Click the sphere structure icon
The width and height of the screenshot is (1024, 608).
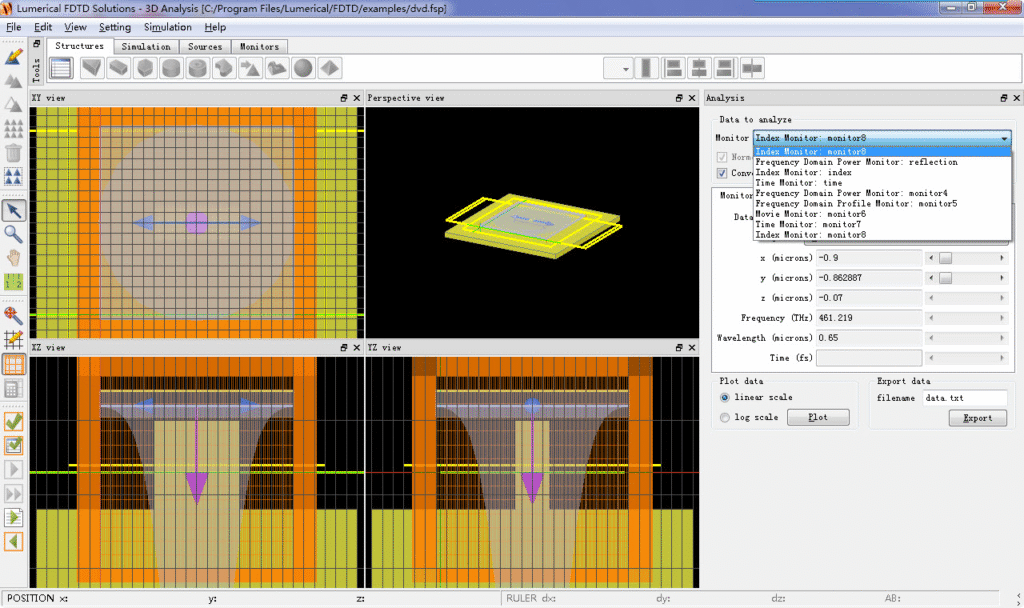pyautogui.click(x=302, y=68)
